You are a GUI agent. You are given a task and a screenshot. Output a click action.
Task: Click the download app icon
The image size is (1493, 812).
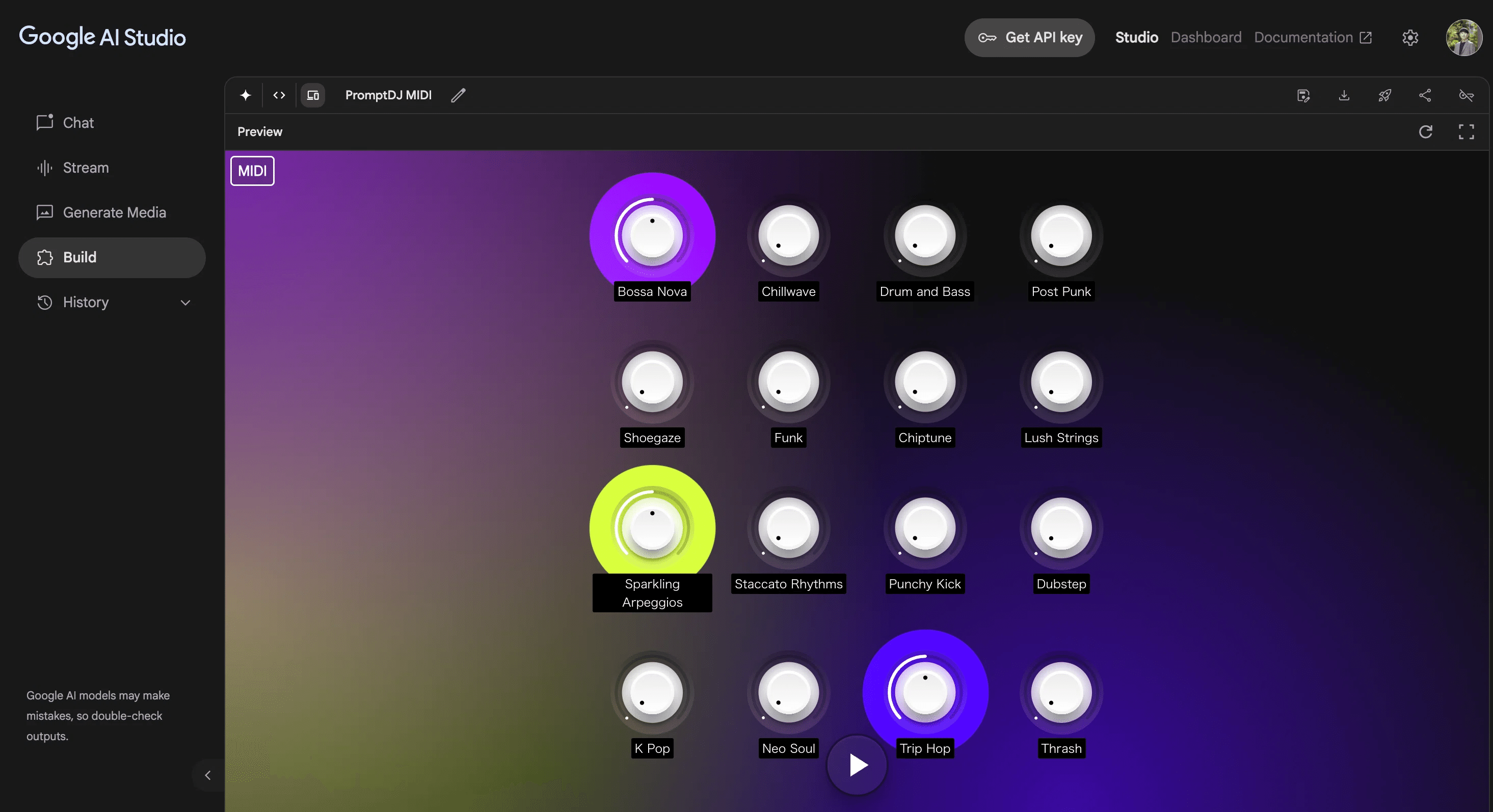pyautogui.click(x=1344, y=95)
